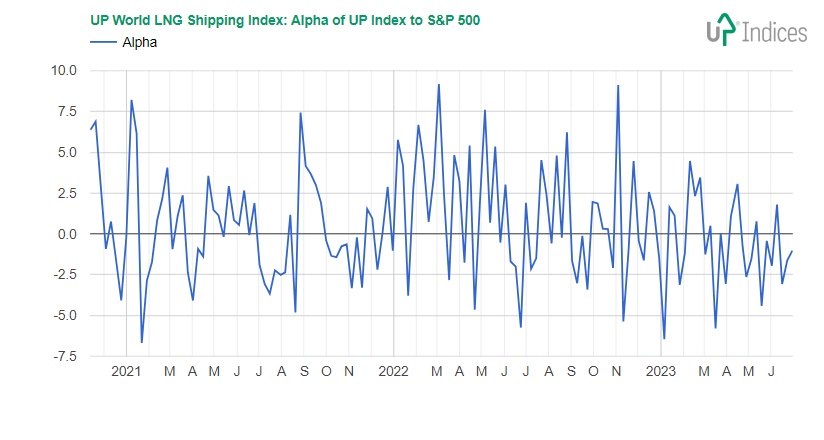Click the green UP logo icon
Screen dimensions: 824x440
tap(721, 31)
